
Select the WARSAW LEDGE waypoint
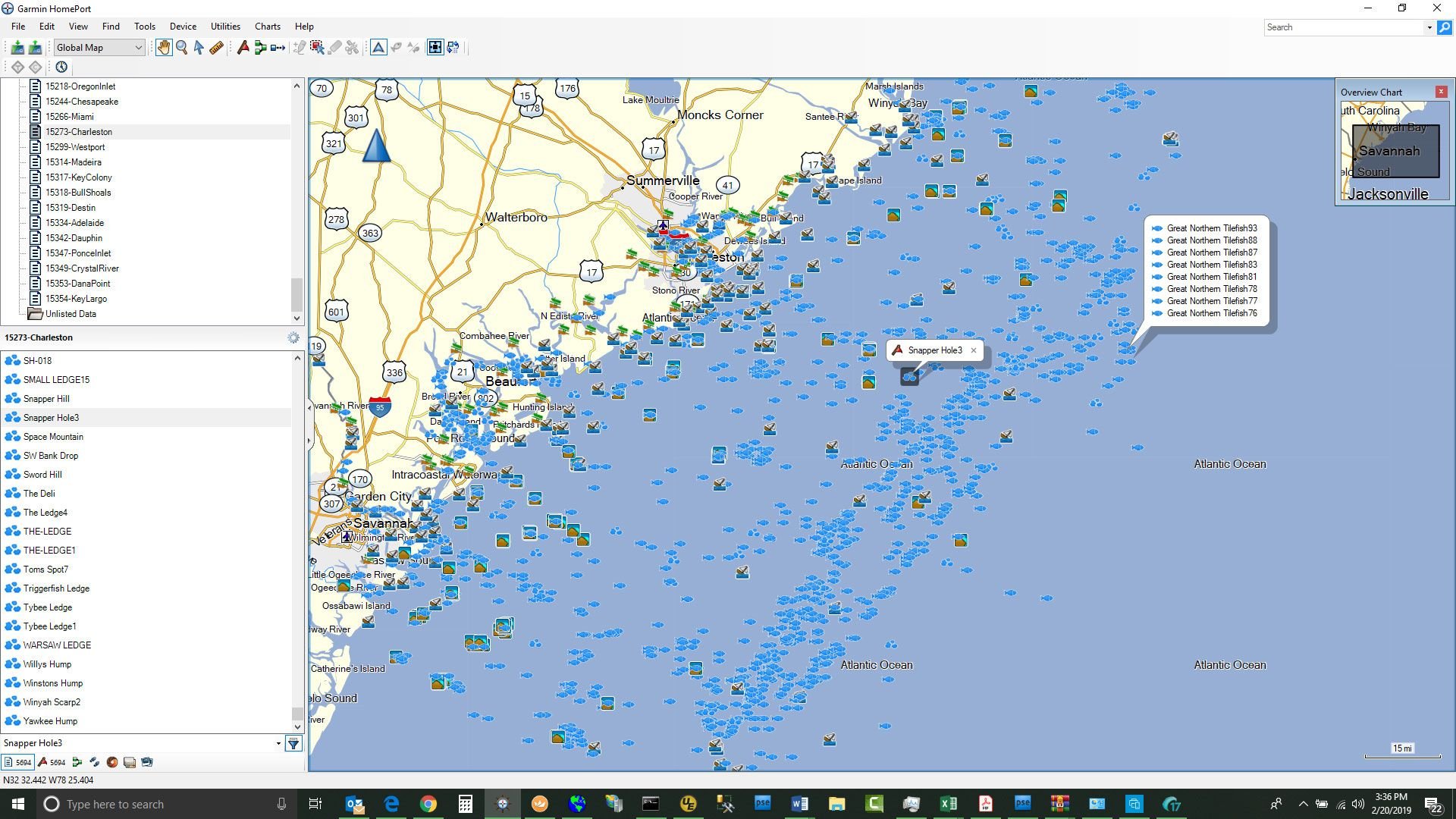tap(57, 645)
